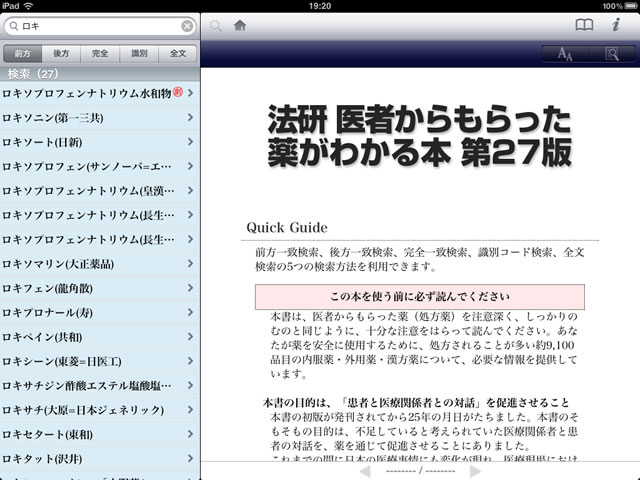Image resolution: width=640 pixels, height=480 pixels.
Task: Open ロキソート(日新) entry
Action: 100,142
